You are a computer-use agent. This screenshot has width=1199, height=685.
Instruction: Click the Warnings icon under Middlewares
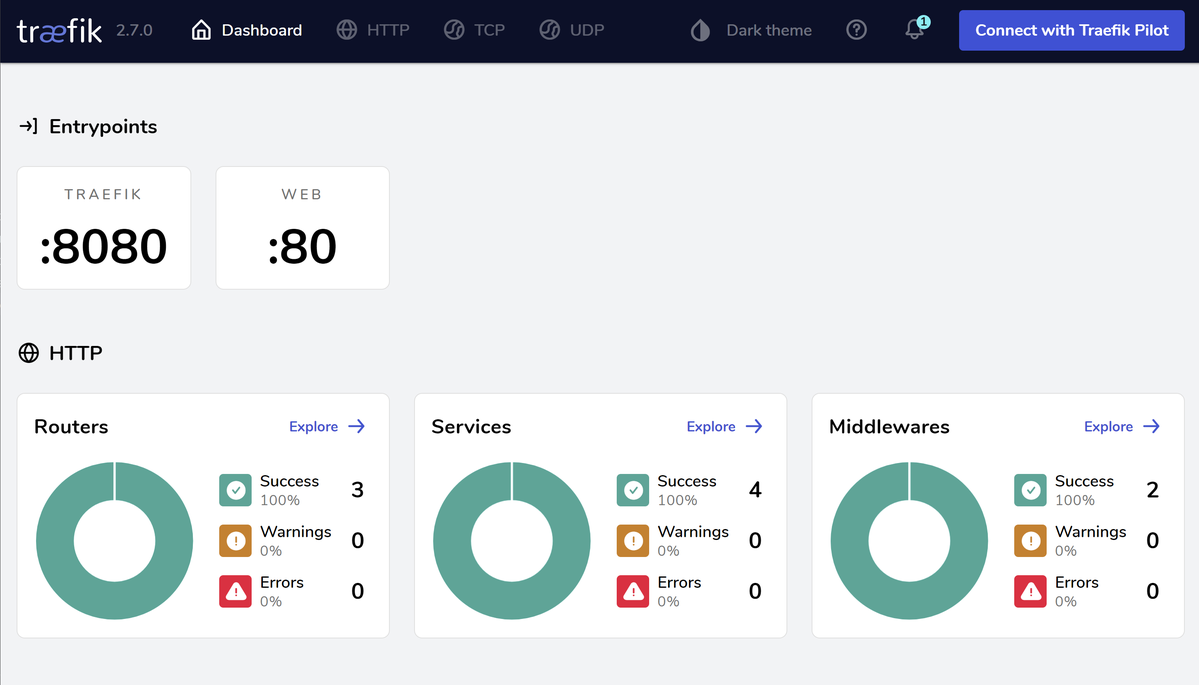(x=1030, y=540)
